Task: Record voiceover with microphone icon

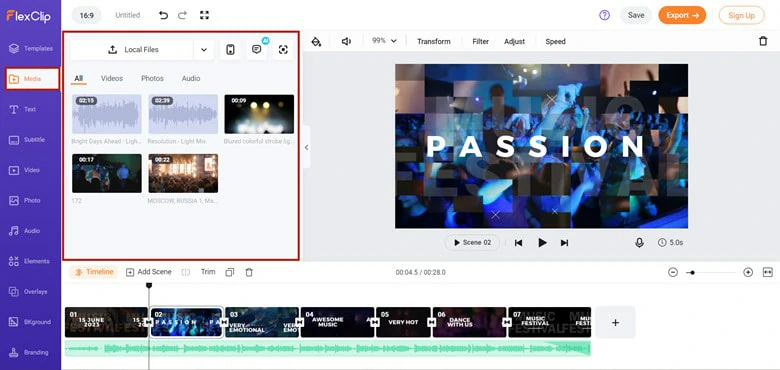Action: coord(639,242)
